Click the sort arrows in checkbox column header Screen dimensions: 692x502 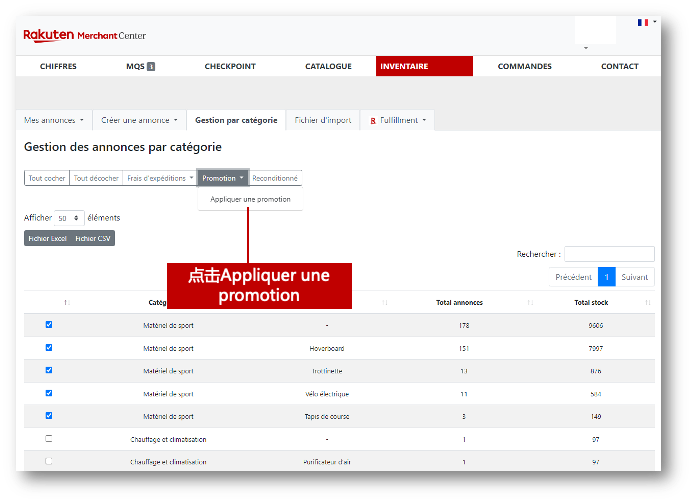pos(66,303)
